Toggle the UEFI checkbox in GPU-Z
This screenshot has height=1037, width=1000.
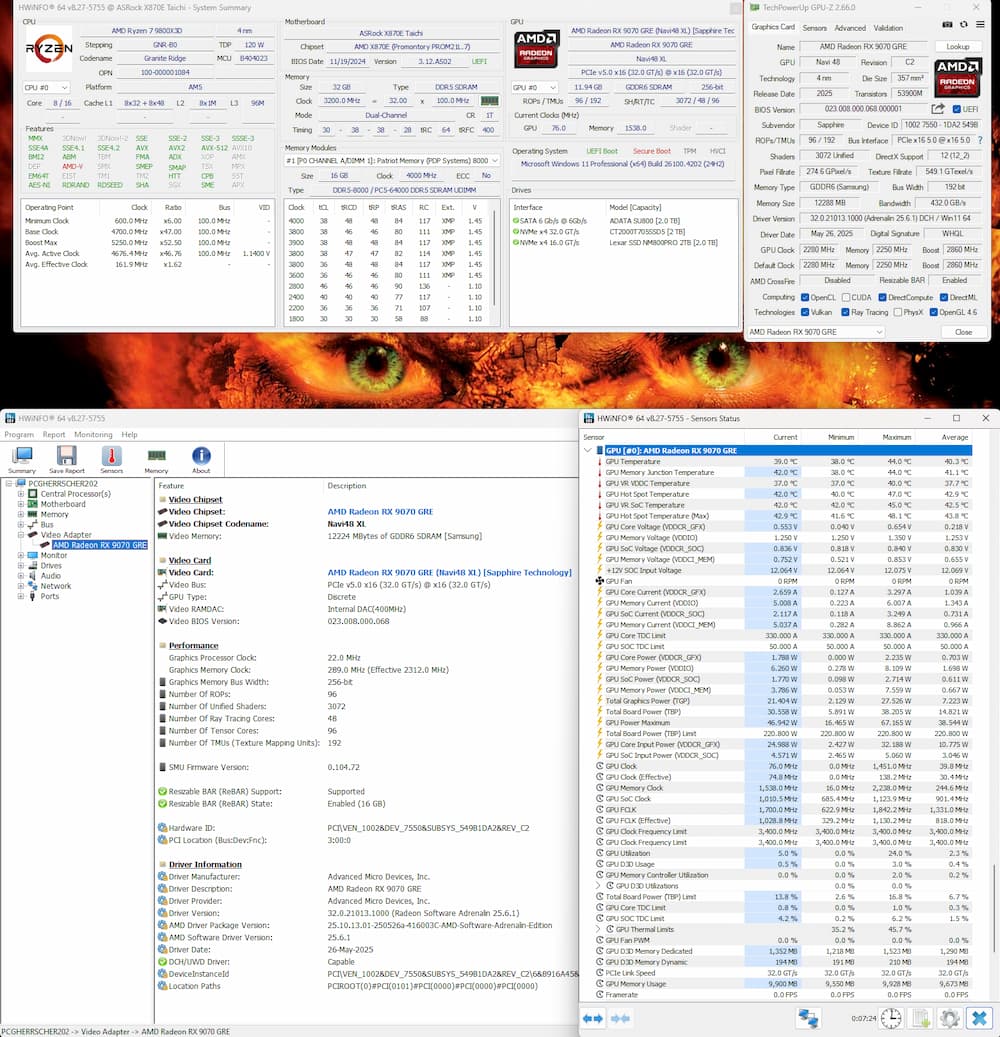pos(956,109)
